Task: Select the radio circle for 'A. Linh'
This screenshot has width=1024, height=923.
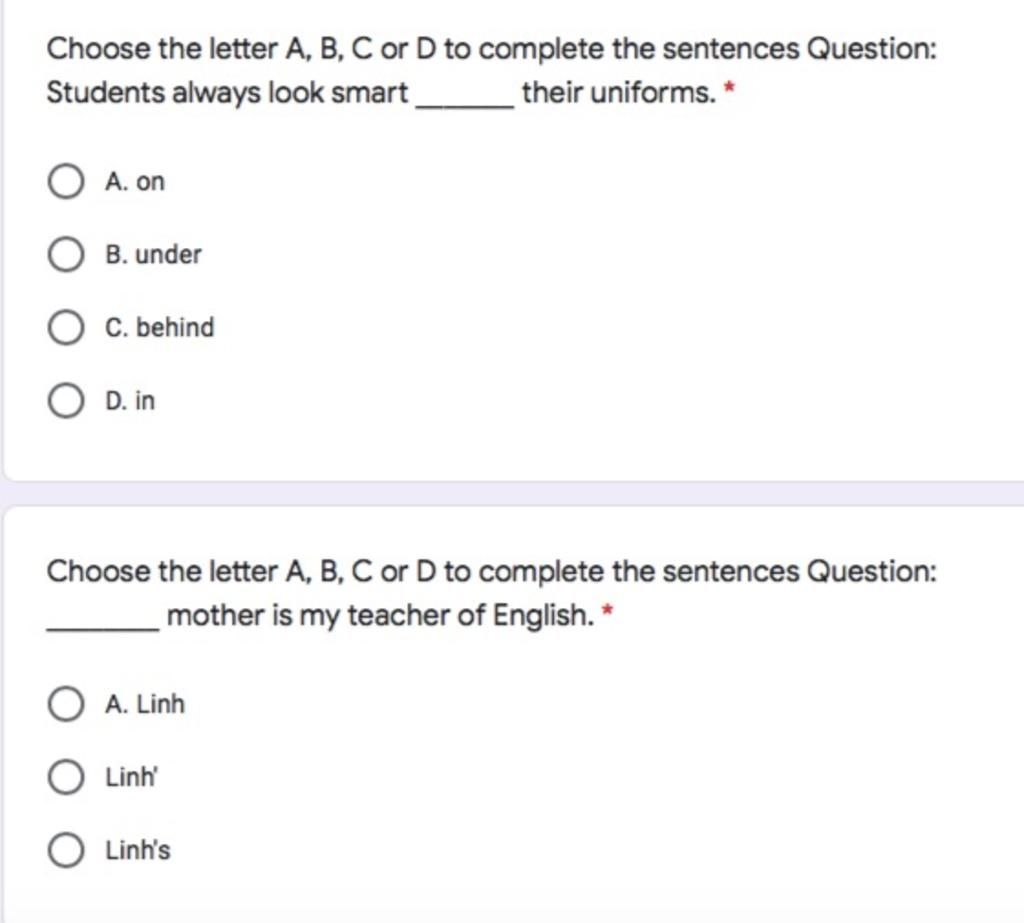Action: pyautogui.click(x=65, y=704)
